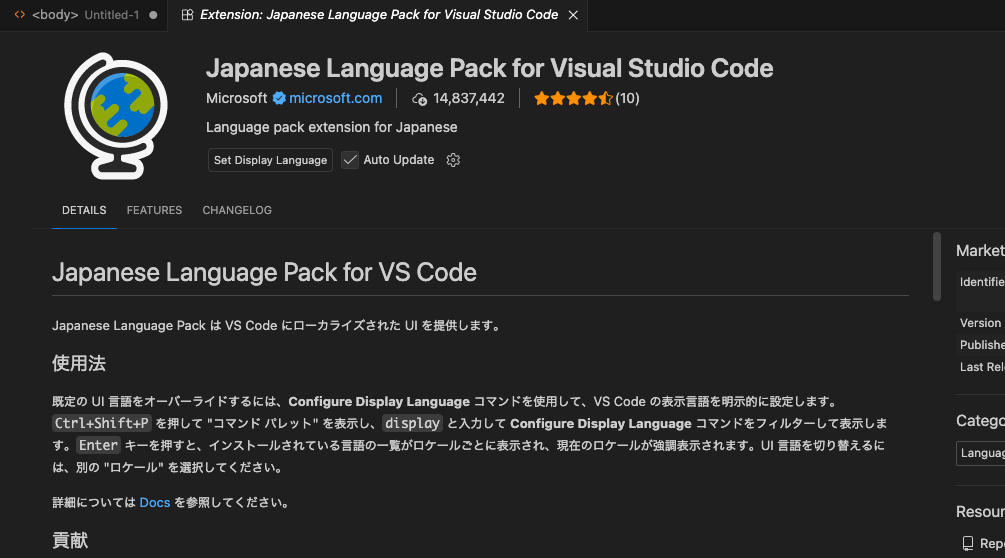The width and height of the screenshot is (1005, 558).
Task: Switch to the Untitled-1 editor tab
Action: tap(84, 15)
